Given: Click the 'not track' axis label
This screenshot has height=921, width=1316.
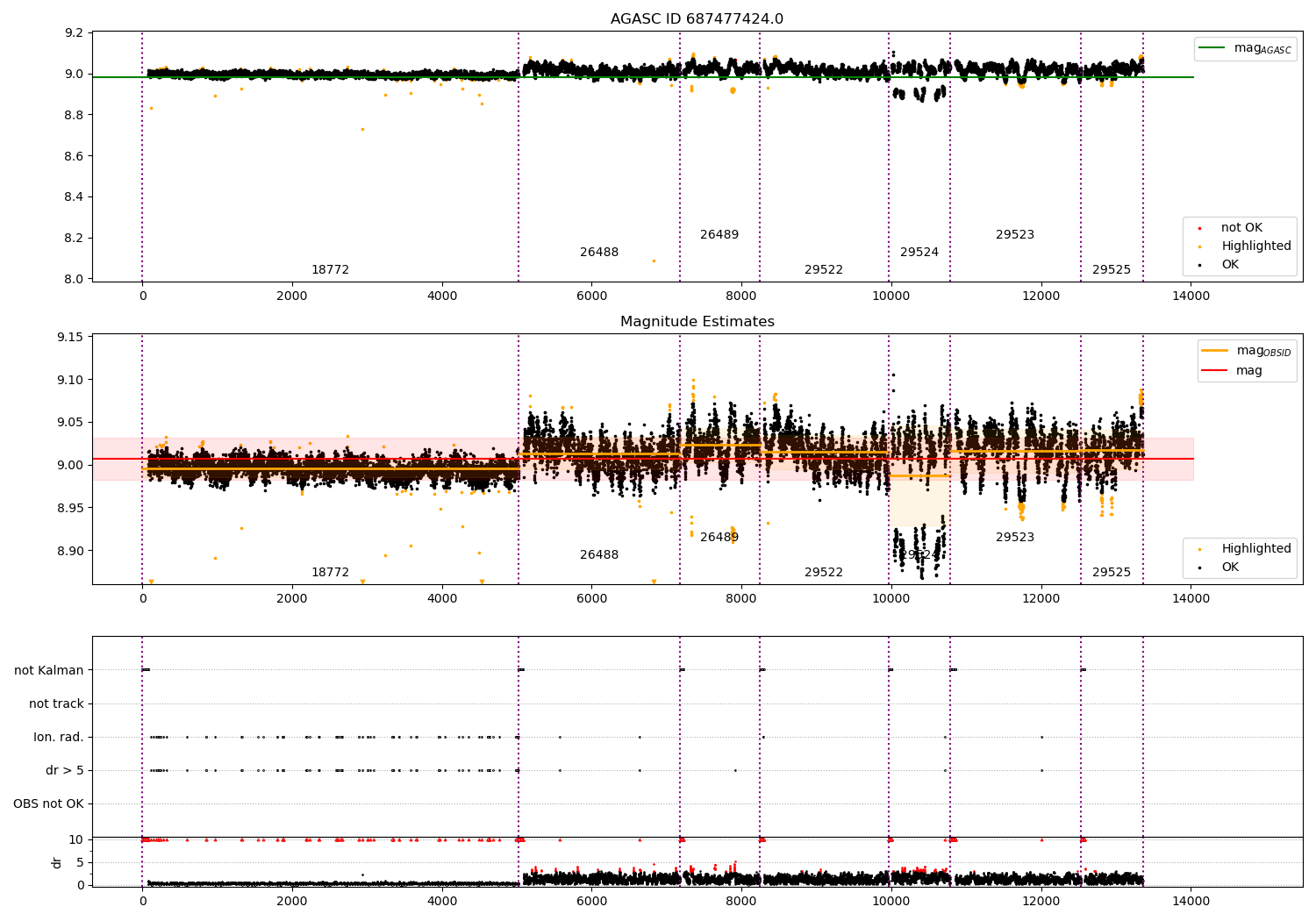Looking at the screenshot, I should click(x=56, y=704).
